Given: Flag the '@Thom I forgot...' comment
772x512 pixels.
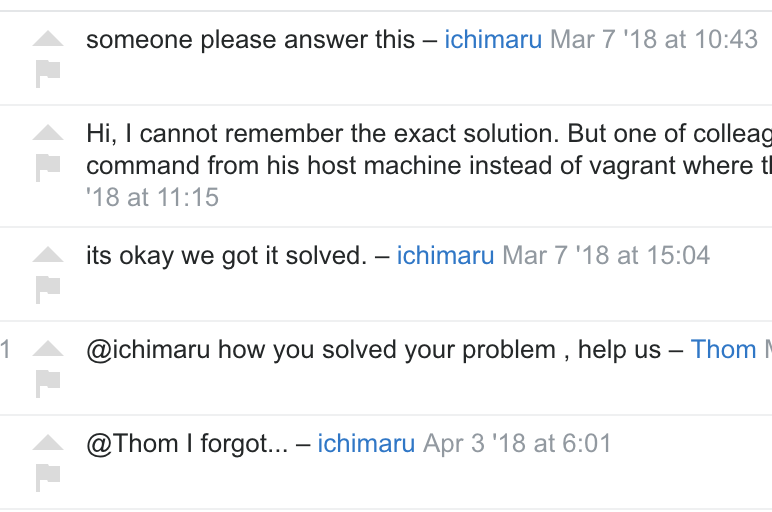Looking at the screenshot, I should pyautogui.click(x=48, y=478).
